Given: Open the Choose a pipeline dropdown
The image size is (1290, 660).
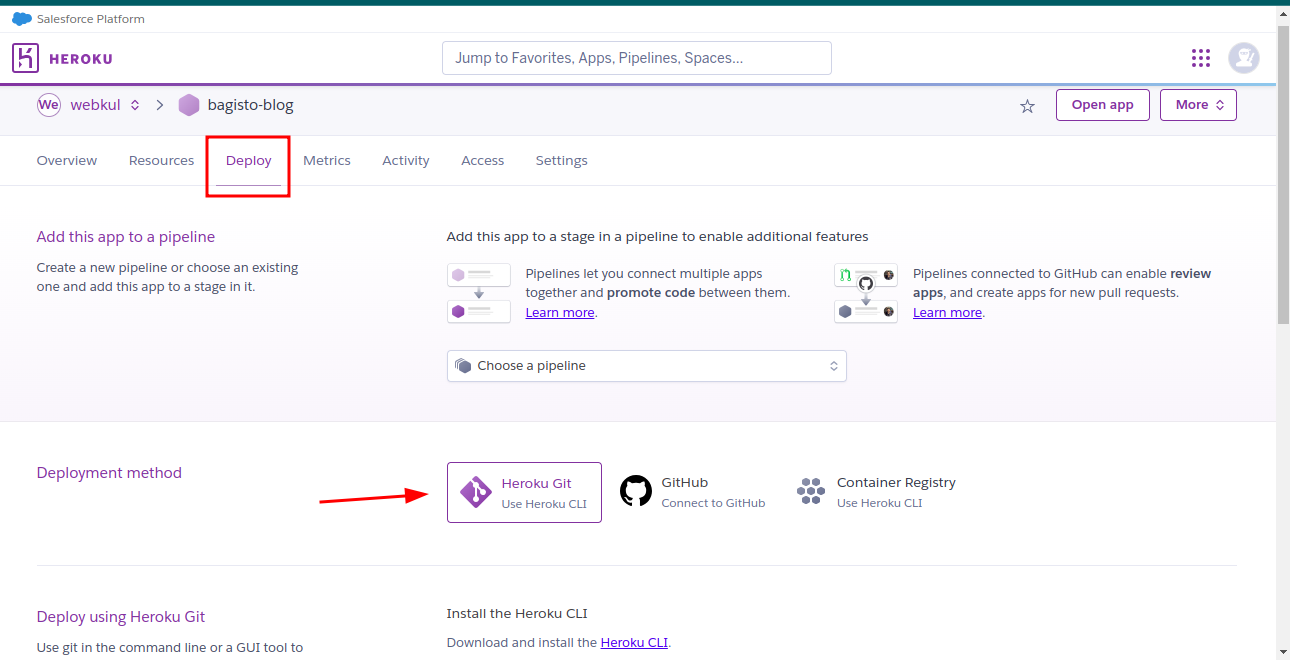Looking at the screenshot, I should [646, 366].
